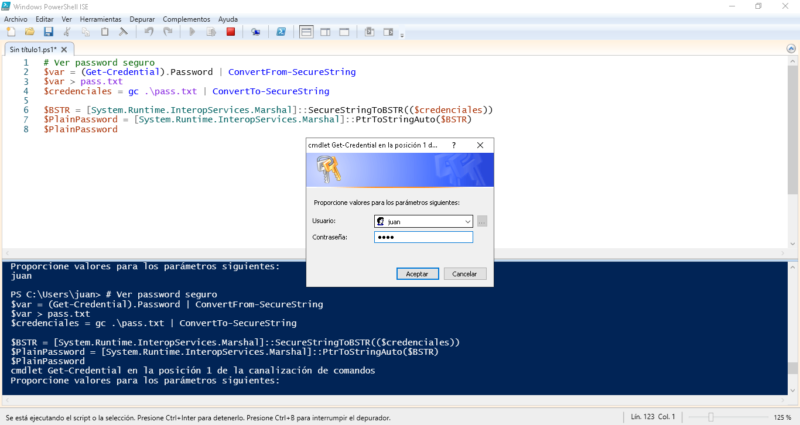Click the 'Proporcione valores' dialog message
The width and height of the screenshot is (800, 425).
pyautogui.click(x=386, y=203)
